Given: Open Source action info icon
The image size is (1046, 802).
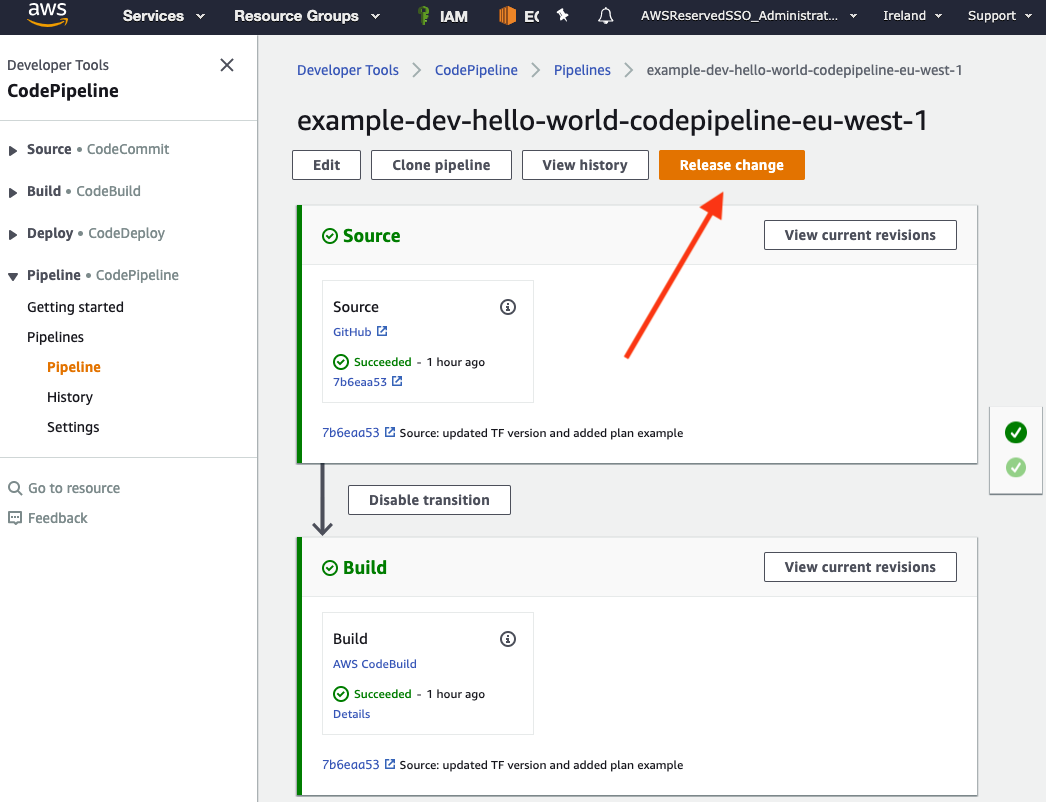Looking at the screenshot, I should (508, 307).
